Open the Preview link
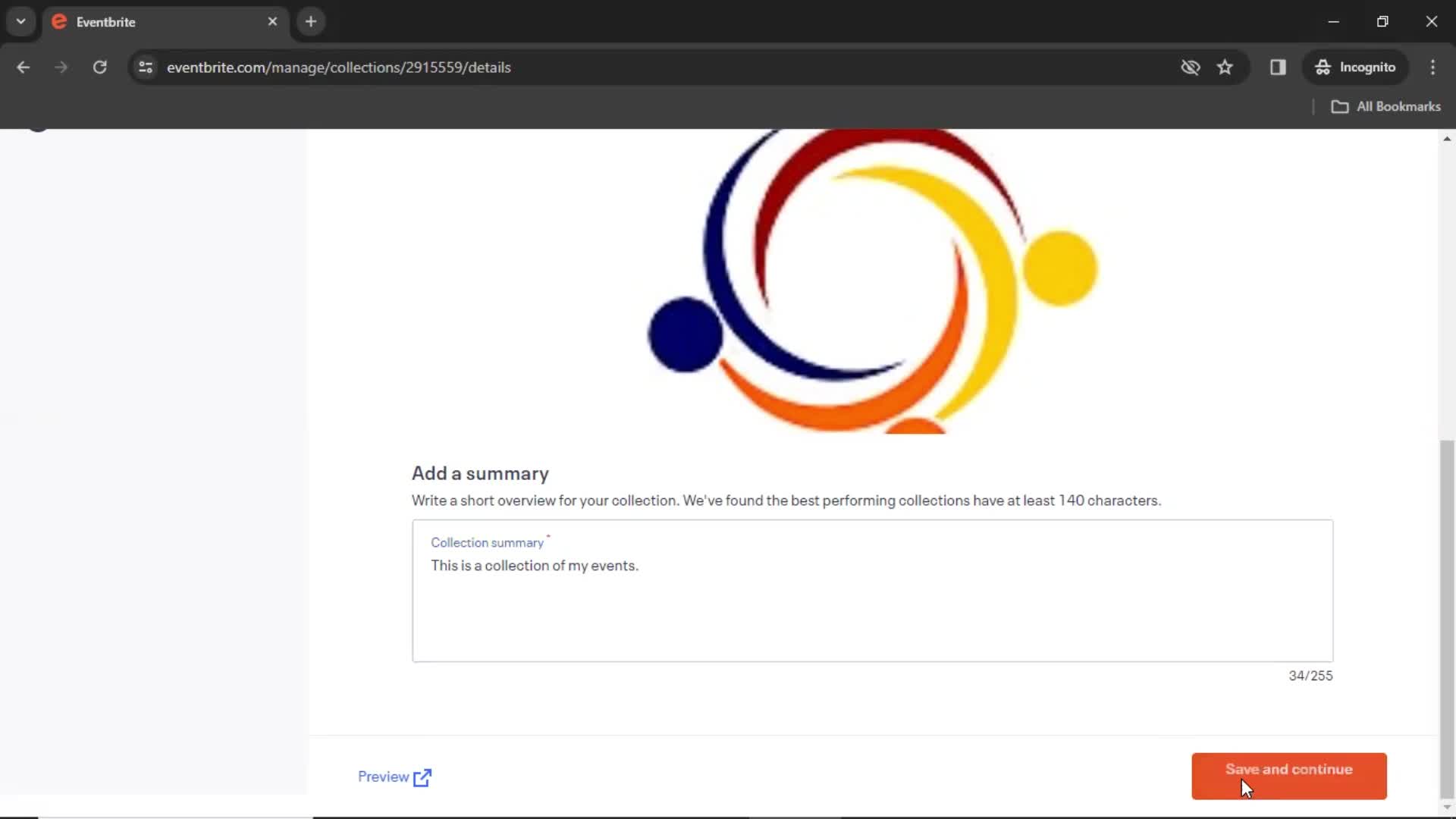This screenshot has width=1456, height=819. [394, 777]
